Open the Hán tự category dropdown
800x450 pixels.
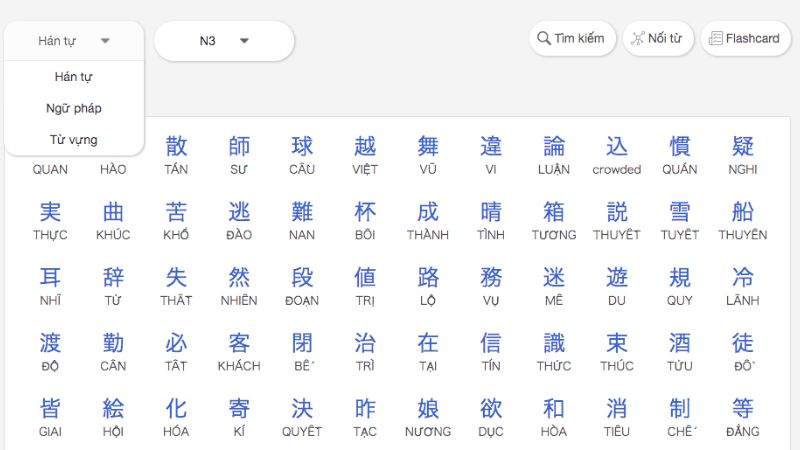pyautogui.click(x=74, y=41)
